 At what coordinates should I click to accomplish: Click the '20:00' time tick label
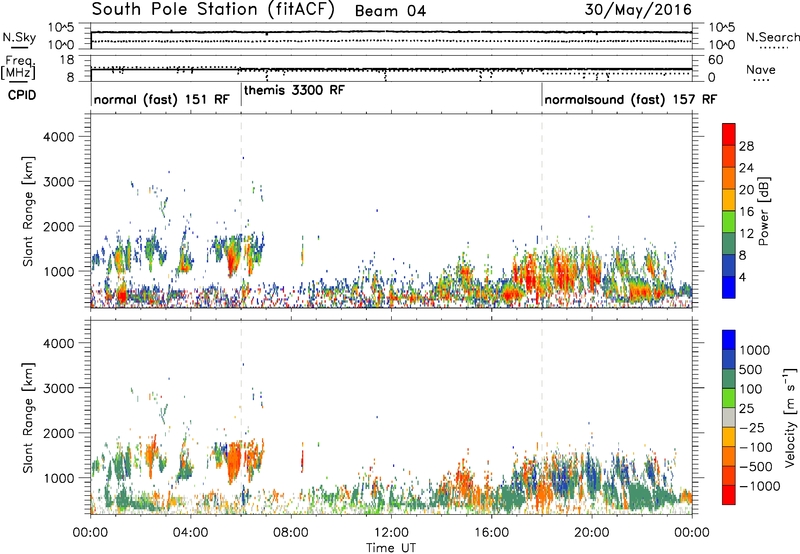pos(592,533)
